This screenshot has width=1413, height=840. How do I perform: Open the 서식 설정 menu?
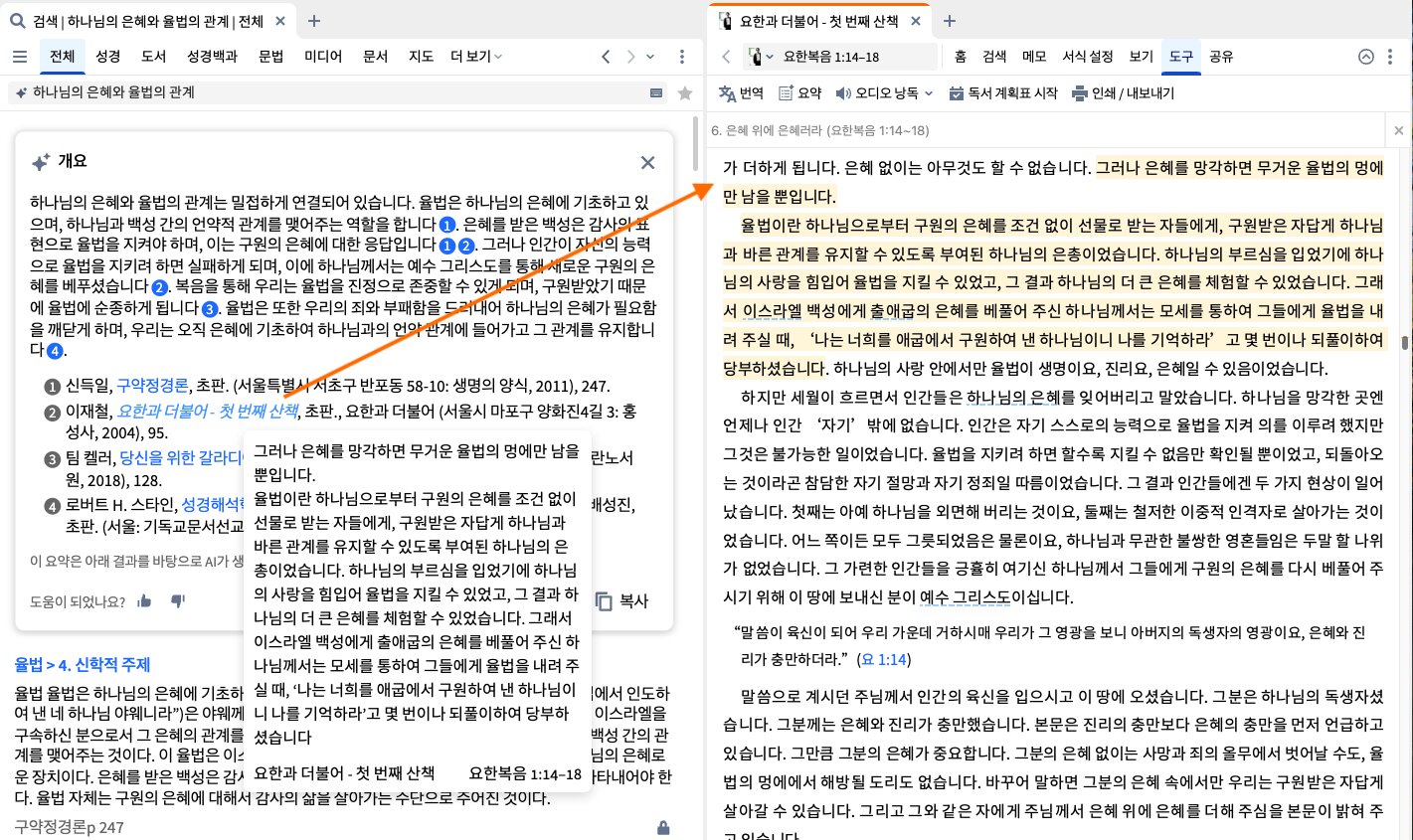[1087, 57]
